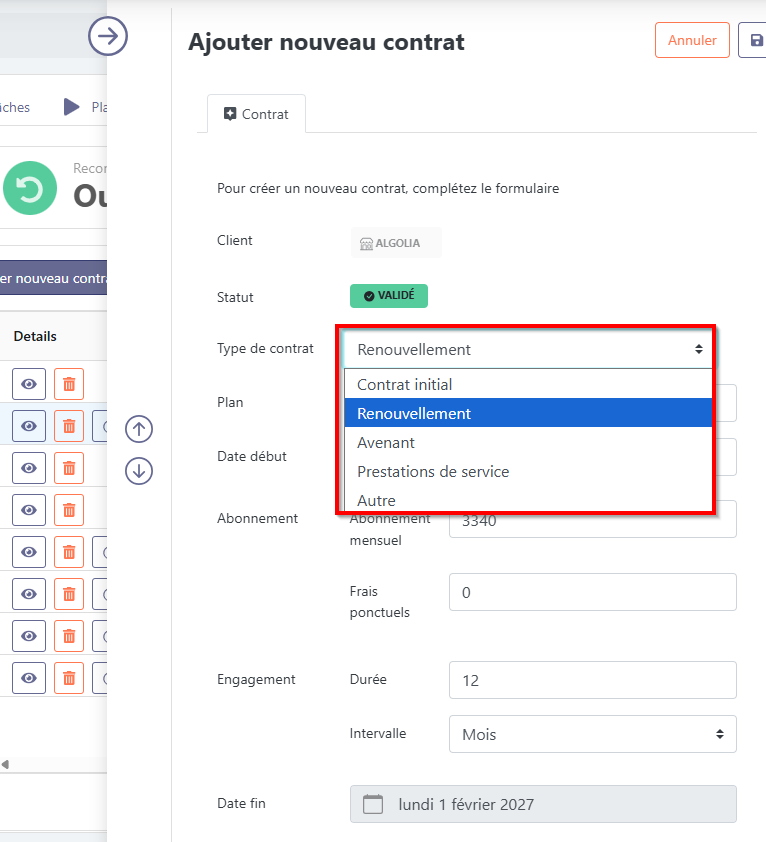
Task: Click the eye icon in the first row
Action: (x=29, y=384)
